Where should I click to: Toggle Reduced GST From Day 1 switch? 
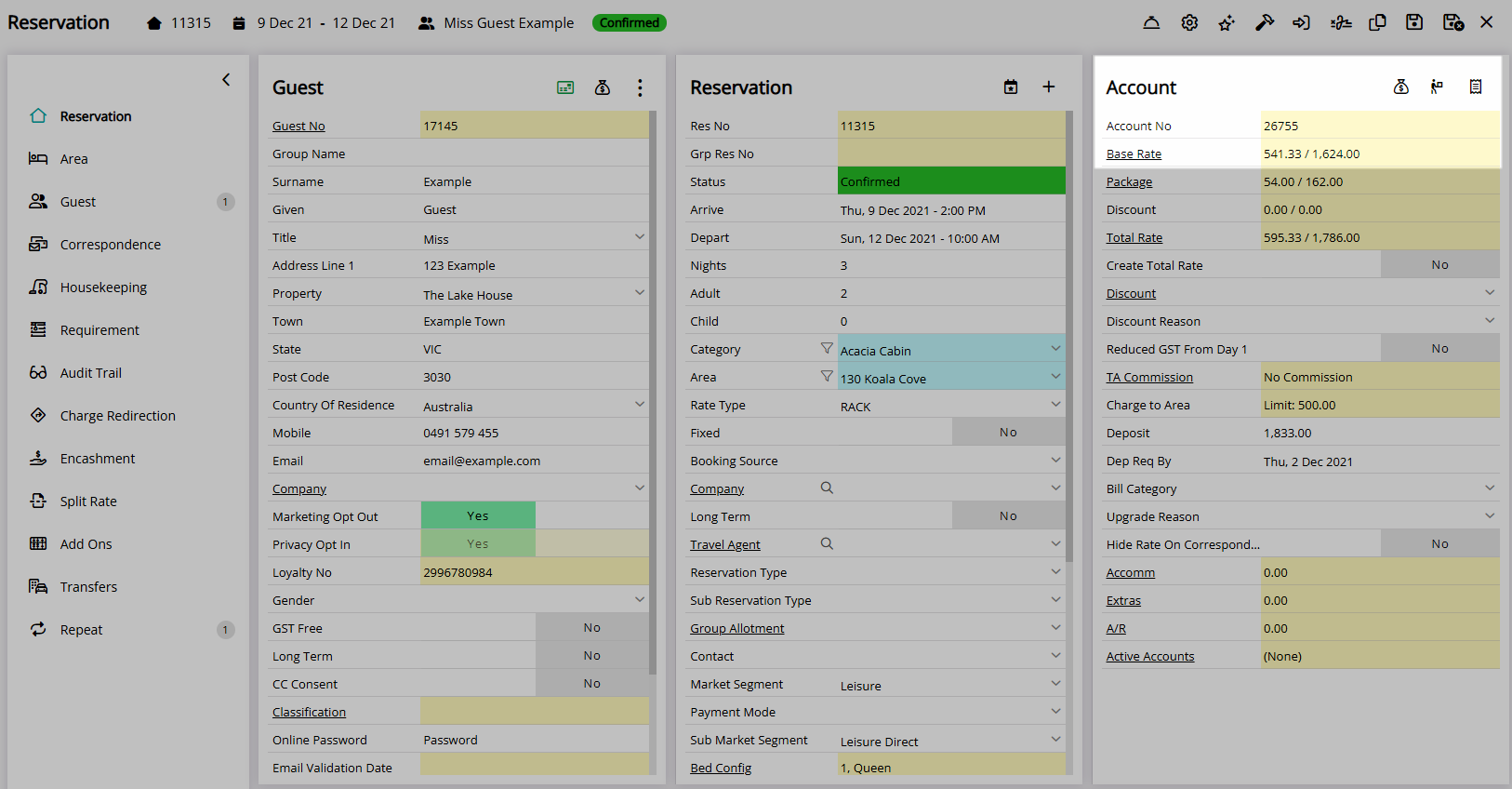pyautogui.click(x=1440, y=348)
